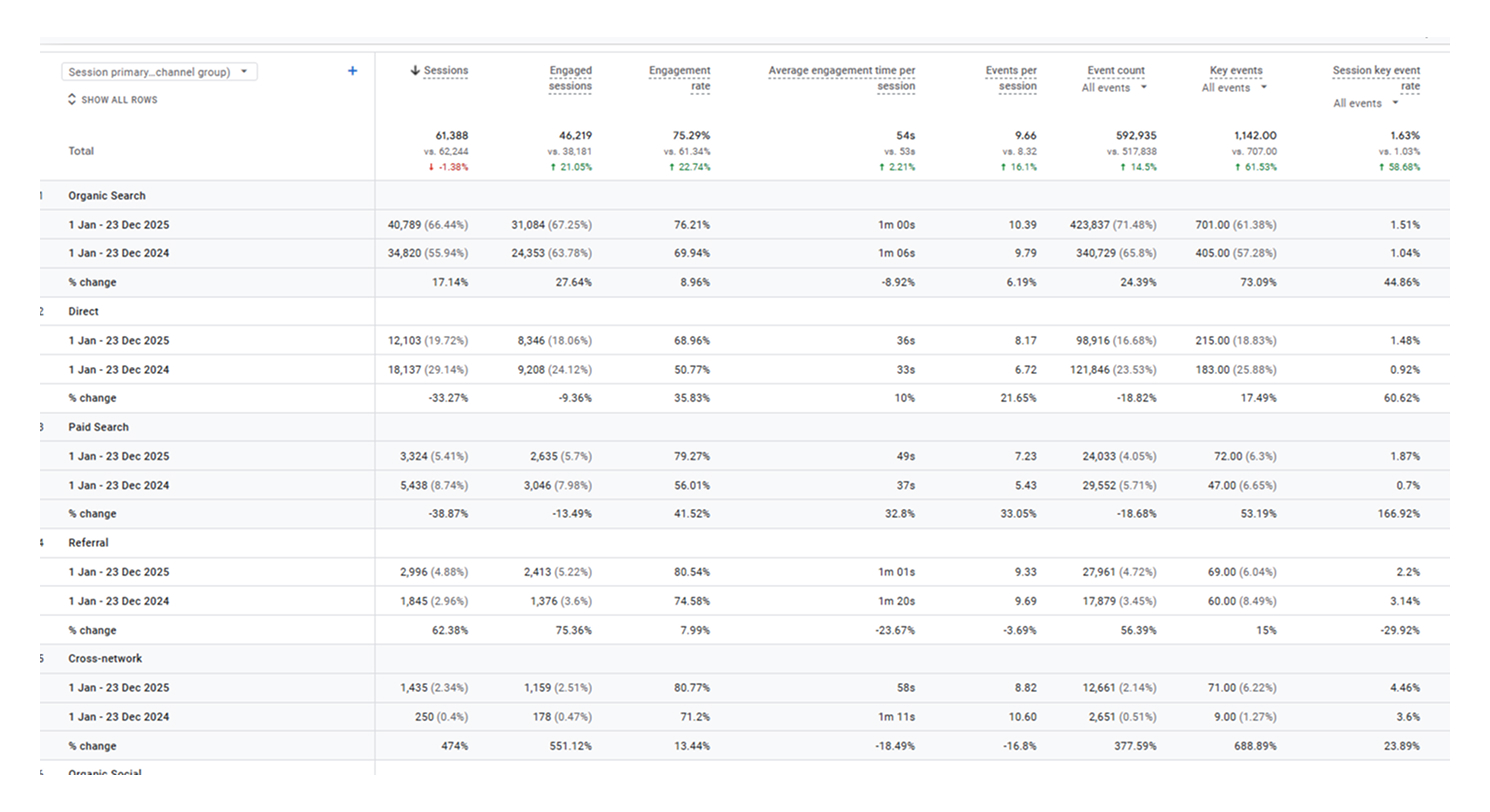The width and height of the screenshot is (1490, 812).
Task: Select the Organic Search channel row
Action: click(x=107, y=196)
